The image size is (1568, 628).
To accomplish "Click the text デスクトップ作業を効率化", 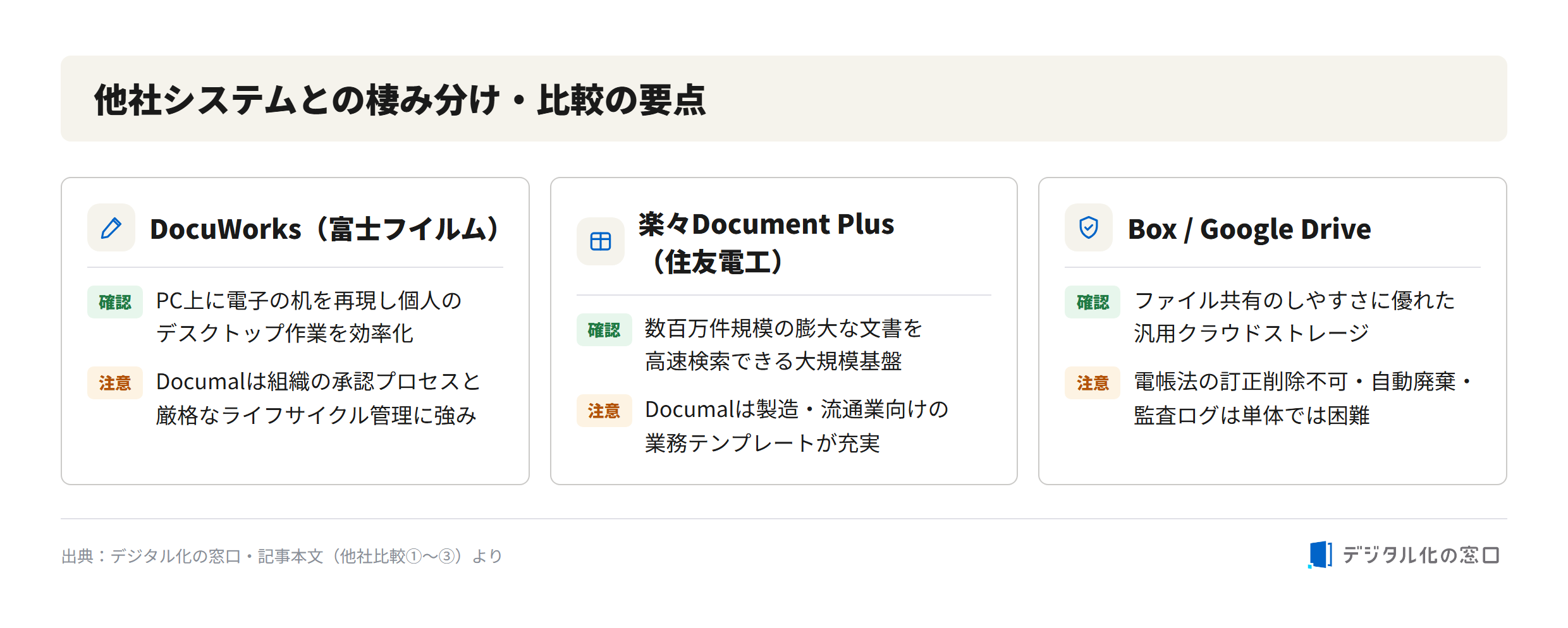I will tap(285, 334).
